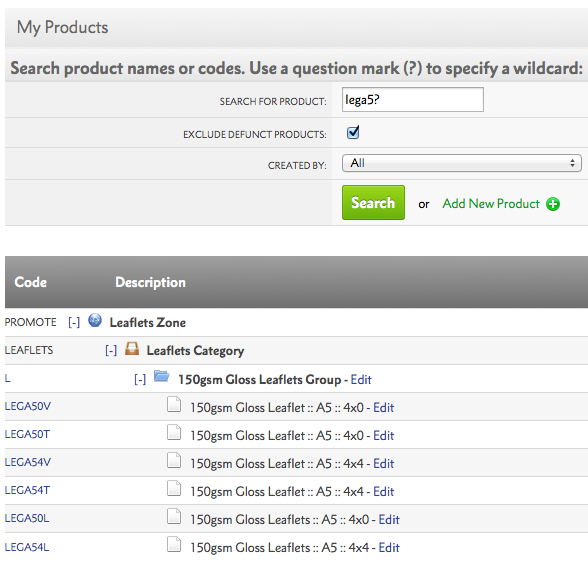Click the green plus icon beside Add New Product
Screen dimensions: 588x570
click(553, 204)
